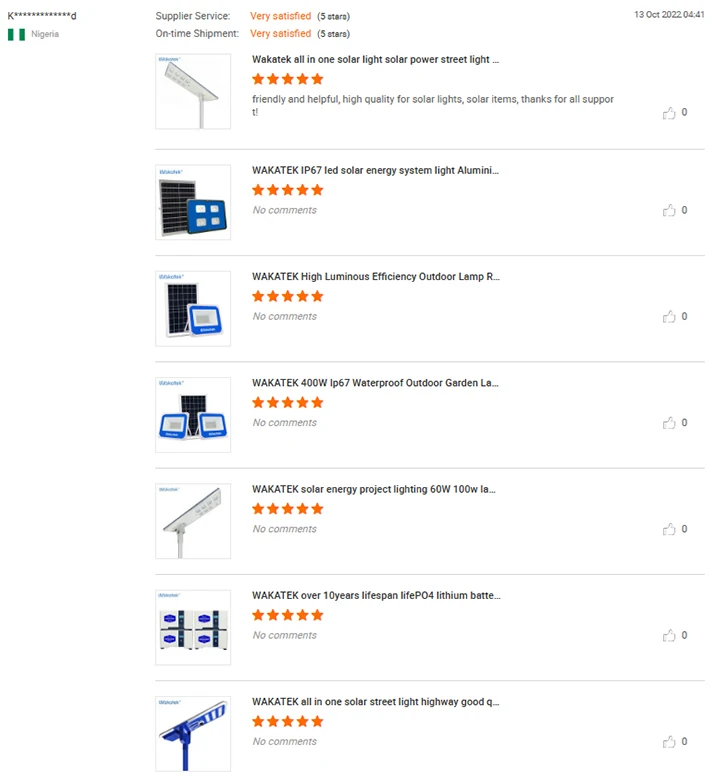Image resolution: width=711 pixels, height=780 pixels.
Task: Open WAKATEK solar energy project lighting link
Action: click(374, 489)
